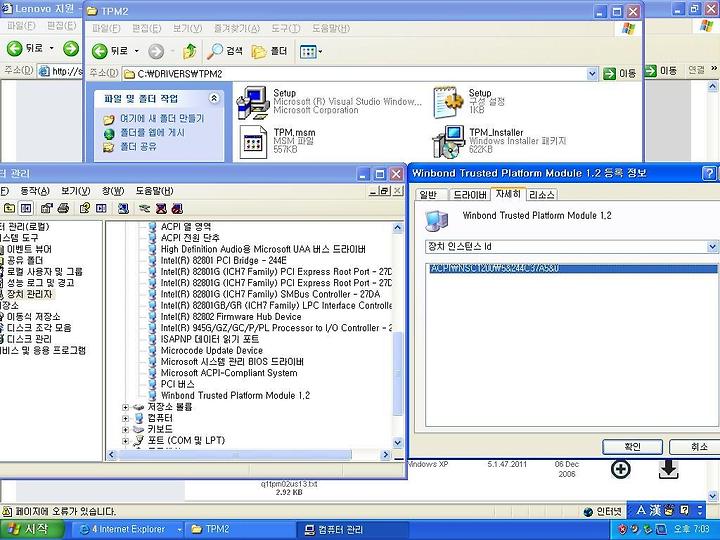Select Microsoft ACPI-Compliant System entry
This screenshot has width=720, height=540.
pyautogui.click(x=229, y=373)
